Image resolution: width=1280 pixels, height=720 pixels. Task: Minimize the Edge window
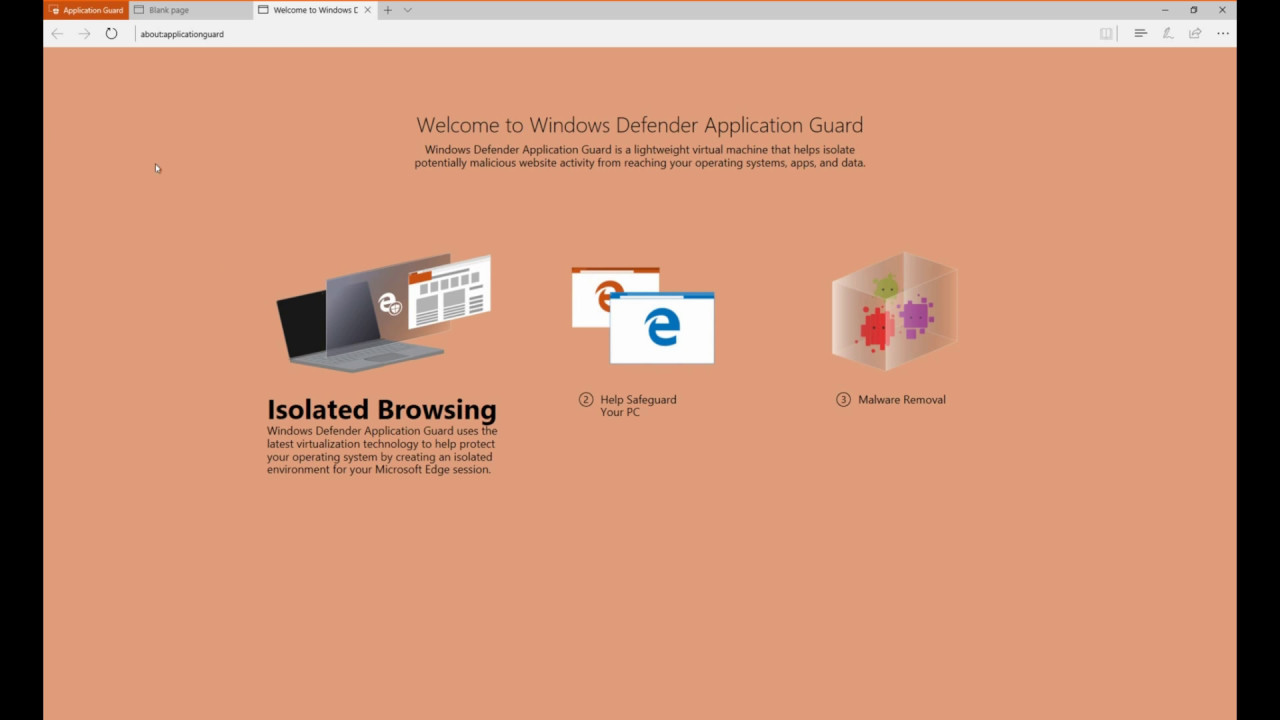point(1165,10)
